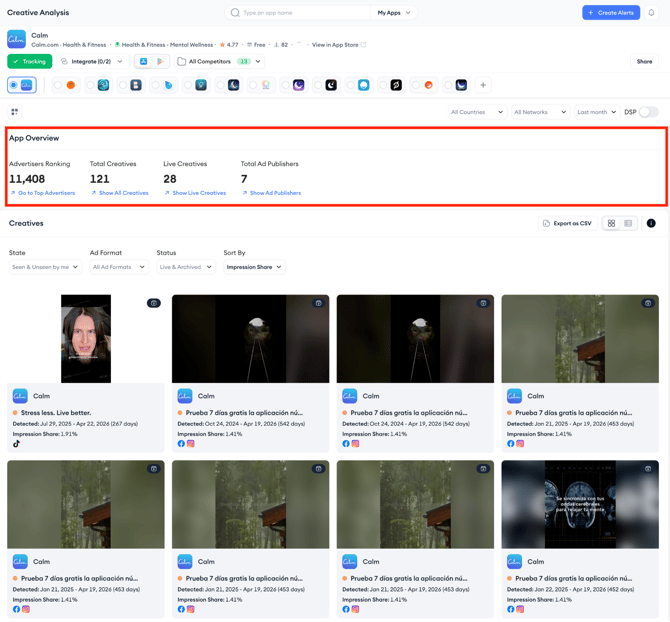The height and width of the screenshot is (622, 670).
Task: Open the All Countries filter
Action: [477, 112]
